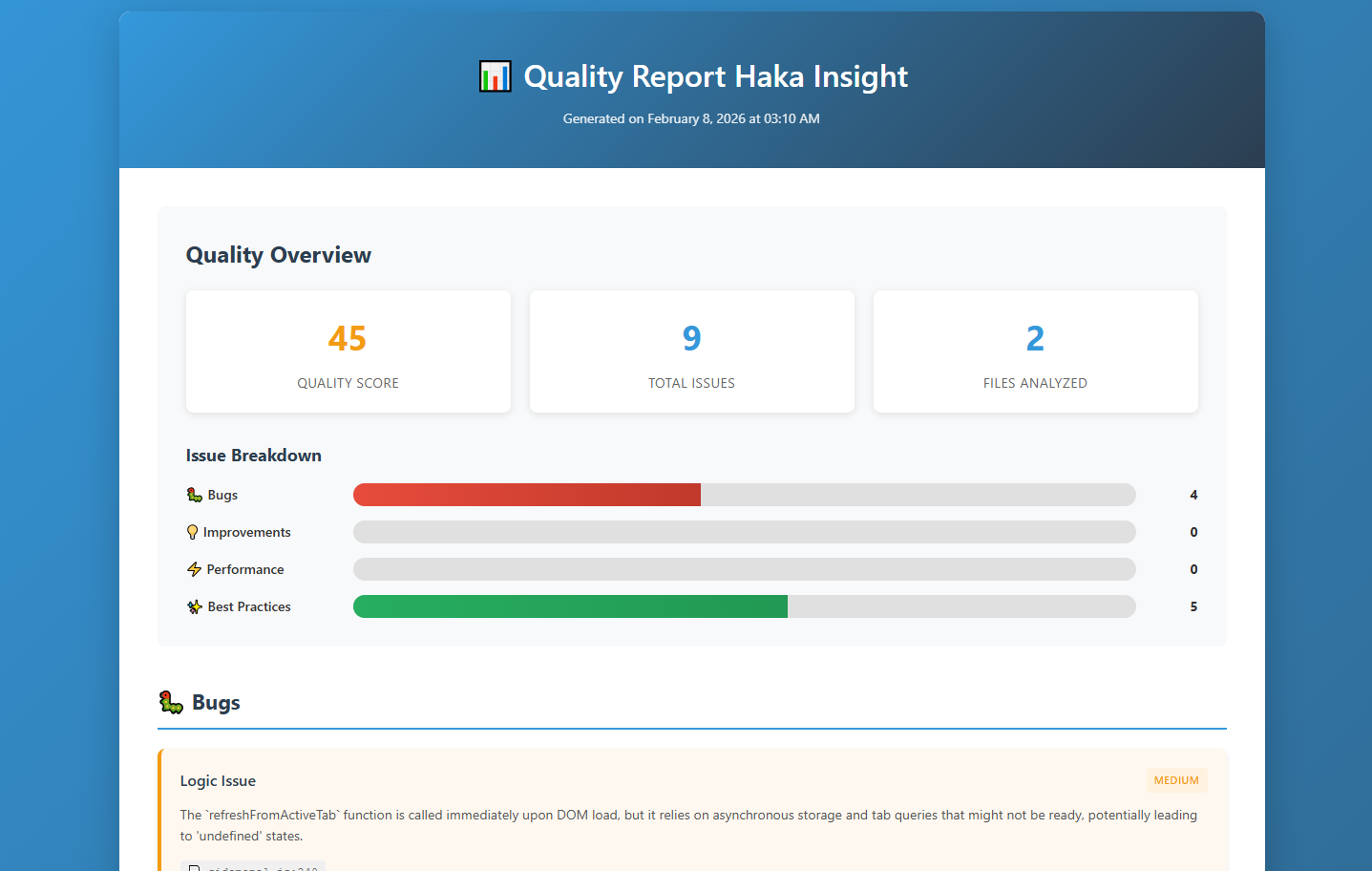Open the Total Issues card showing 9

tap(691, 351)
